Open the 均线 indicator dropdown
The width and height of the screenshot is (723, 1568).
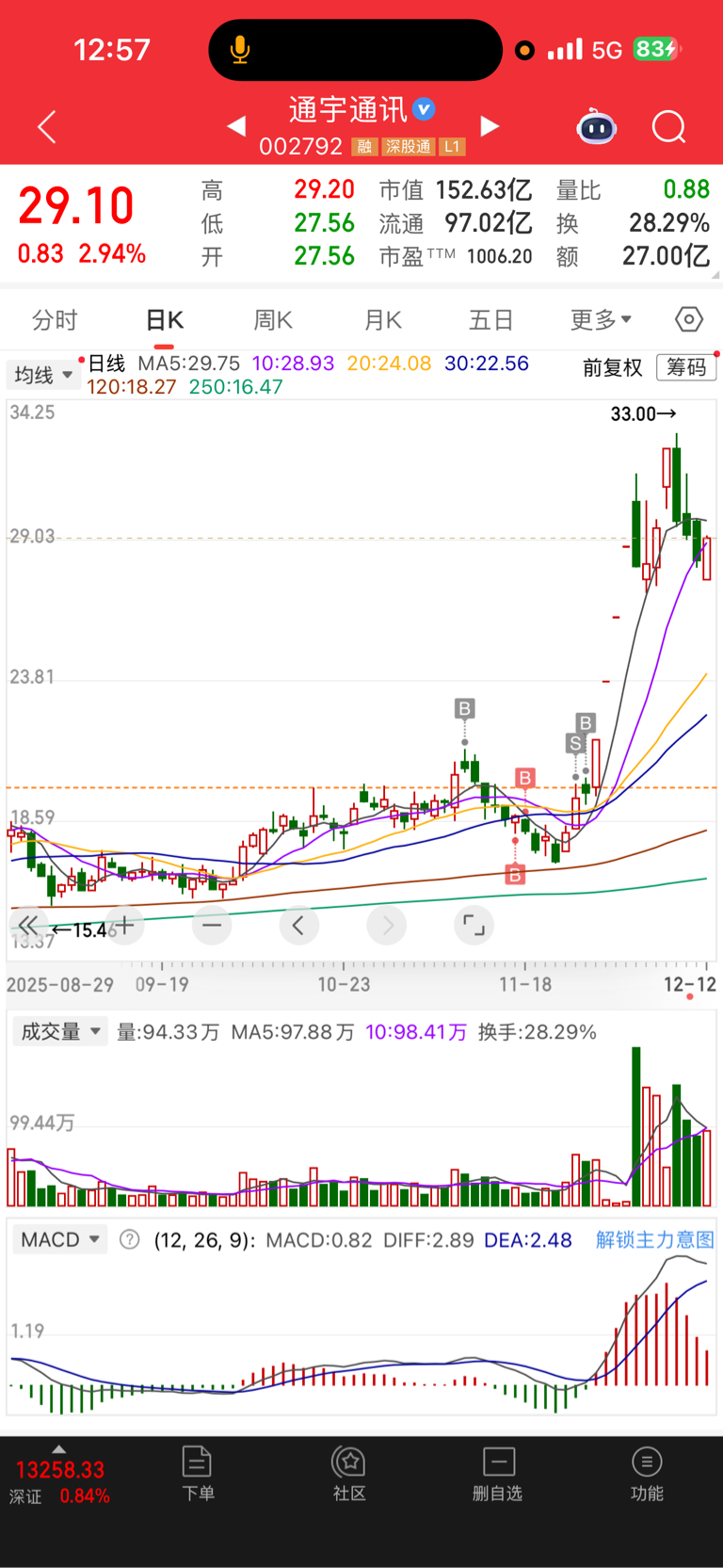pos(43,375)
